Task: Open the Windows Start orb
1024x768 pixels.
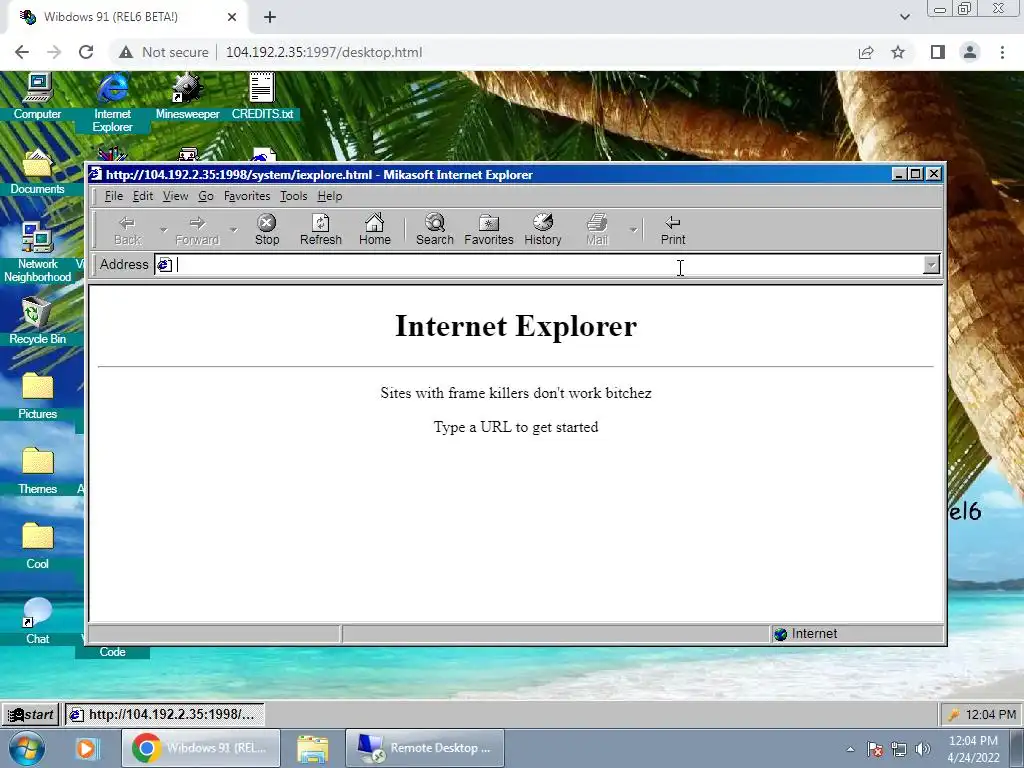Action: (x=27, y=749)
